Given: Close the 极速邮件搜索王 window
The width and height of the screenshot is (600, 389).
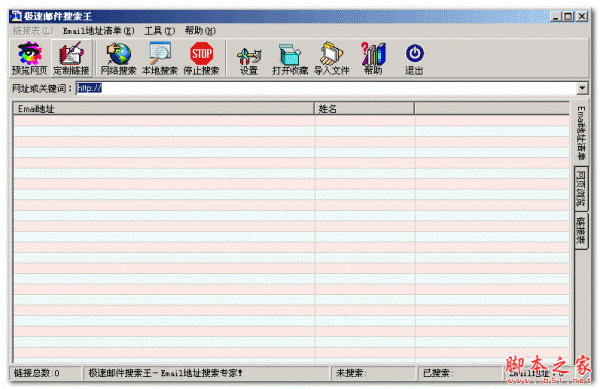Looking at the screenshot, I should [582, 16].
